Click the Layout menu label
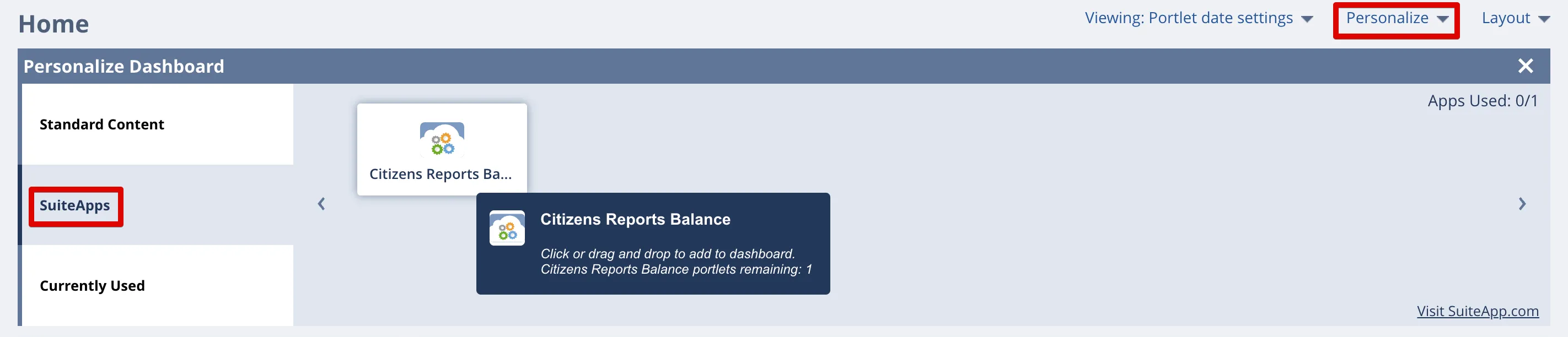The width and height of the screenshot is (1568, 337). click(1505, 18)
